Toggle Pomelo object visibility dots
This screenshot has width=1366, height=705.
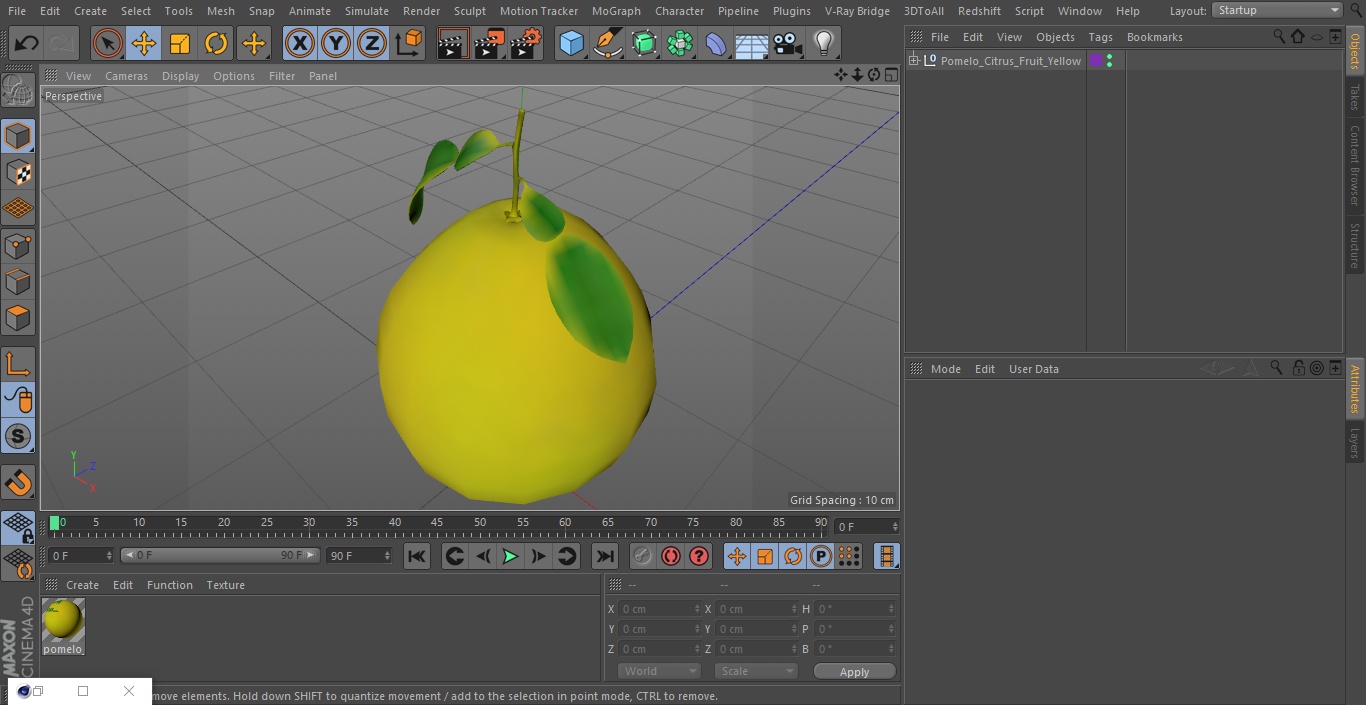1109,61
